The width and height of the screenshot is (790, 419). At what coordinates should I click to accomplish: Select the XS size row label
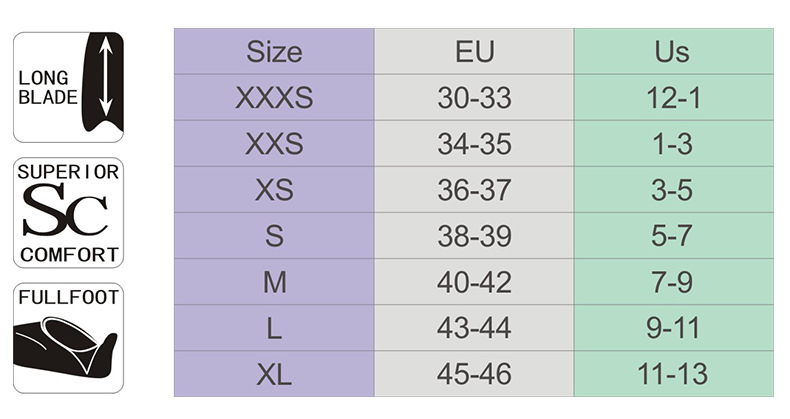pyautogui.click(x=274, y=190)
